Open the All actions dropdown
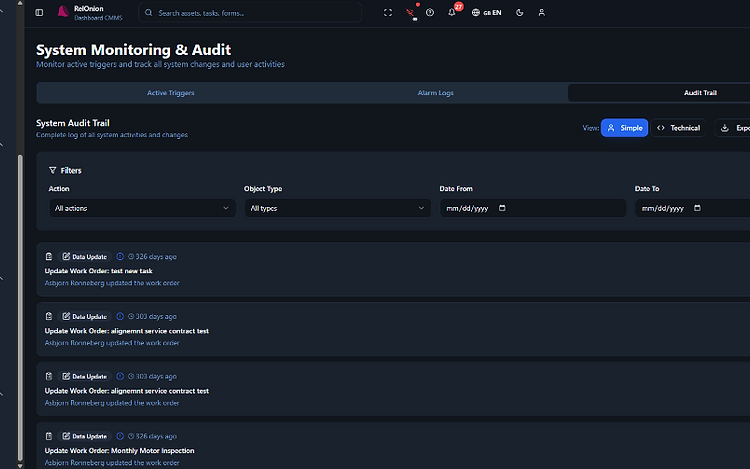 coord(142,208)
